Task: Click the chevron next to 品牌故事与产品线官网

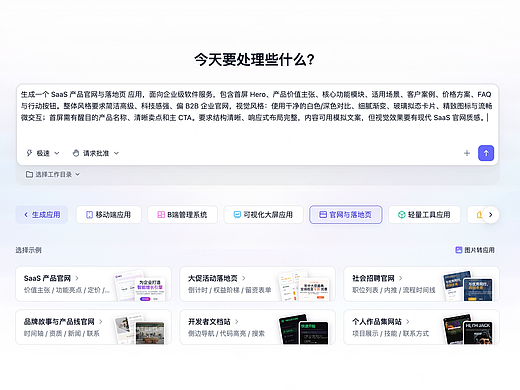Action: coord(100,322)
